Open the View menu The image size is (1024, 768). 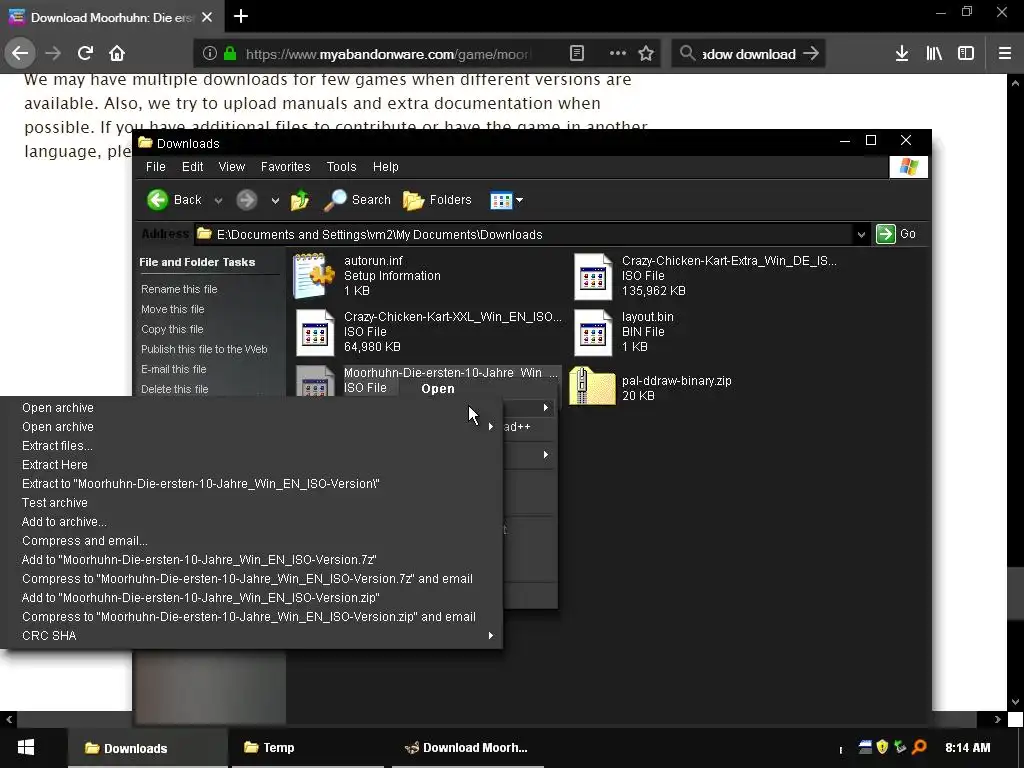(x=231, y=167)
